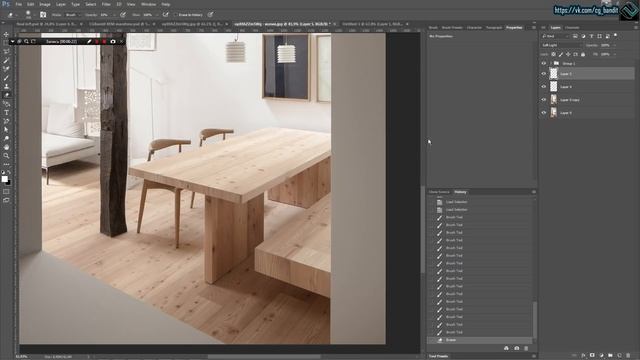The height and width of the screenshot is (360, 640).
Task: Open the Image menu
Action: pos(45,4)
